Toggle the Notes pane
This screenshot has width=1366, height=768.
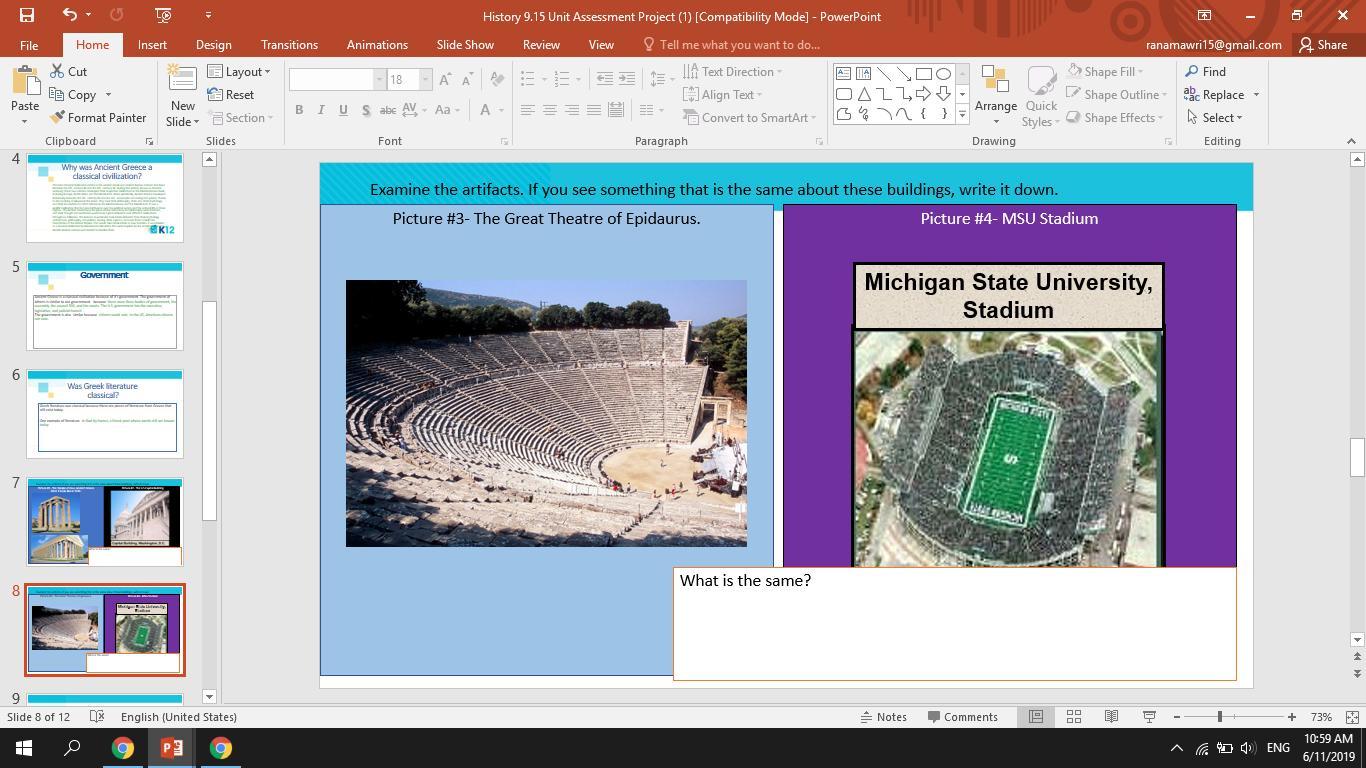(x=884, y=717)
